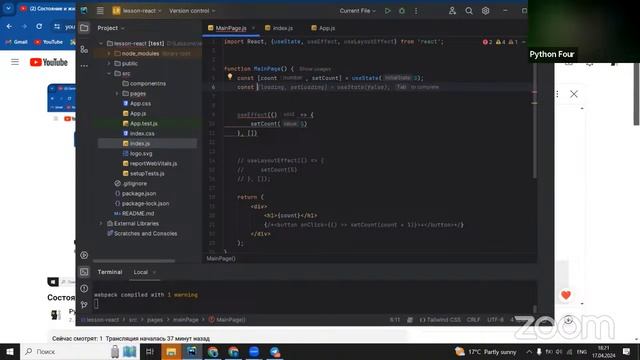Open the Project view options dropdown

click(x=111, y=28)
